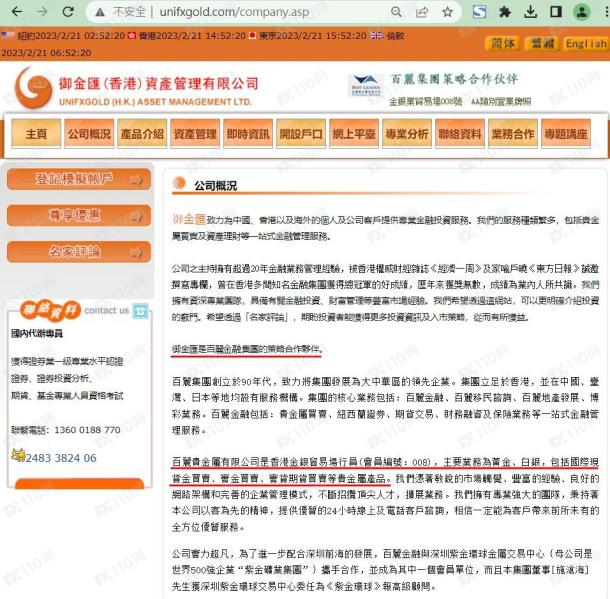Open the zoom magnifier icon in address bar

coord(396,12)
